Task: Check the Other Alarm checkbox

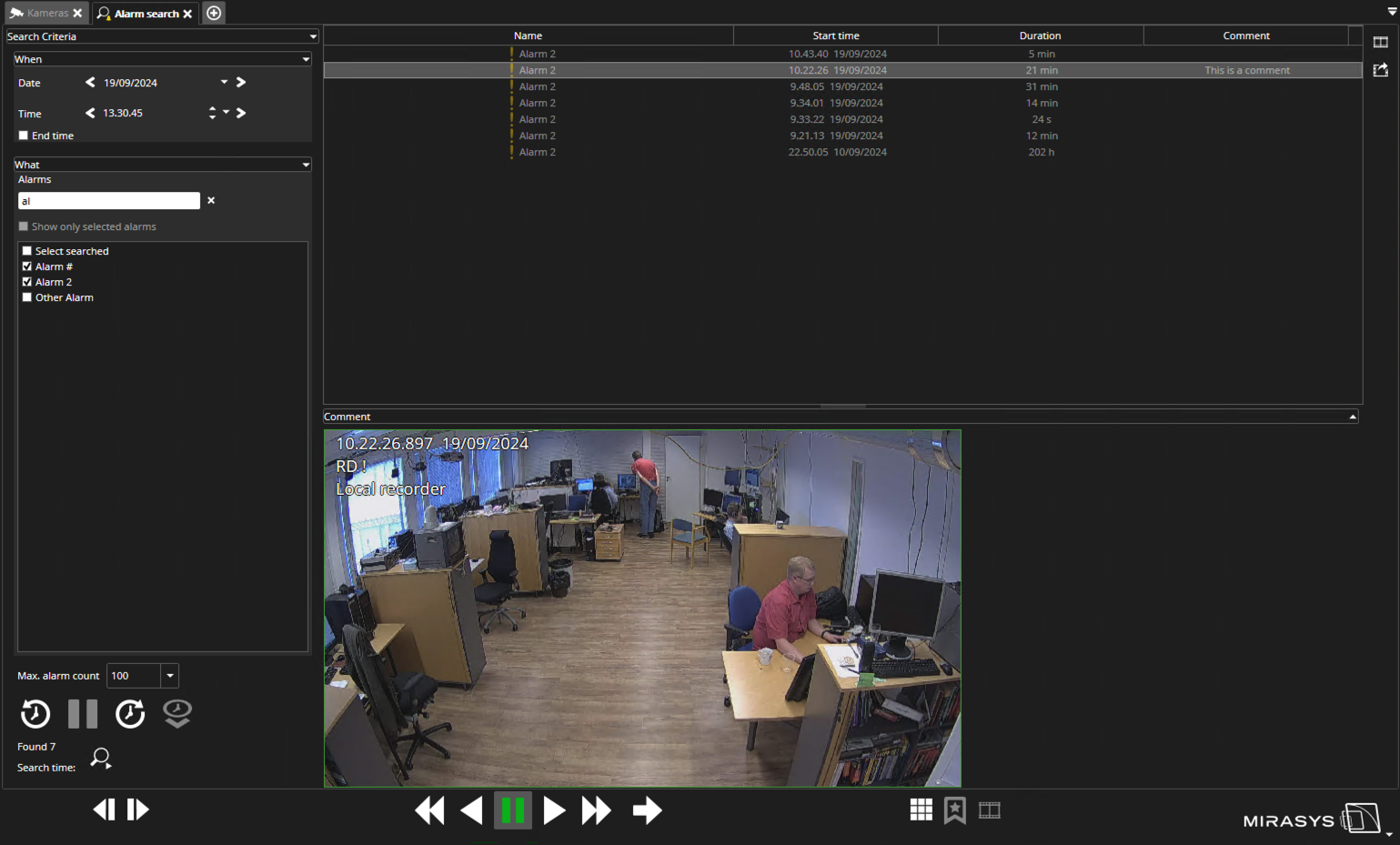Action: click(27, 297)
